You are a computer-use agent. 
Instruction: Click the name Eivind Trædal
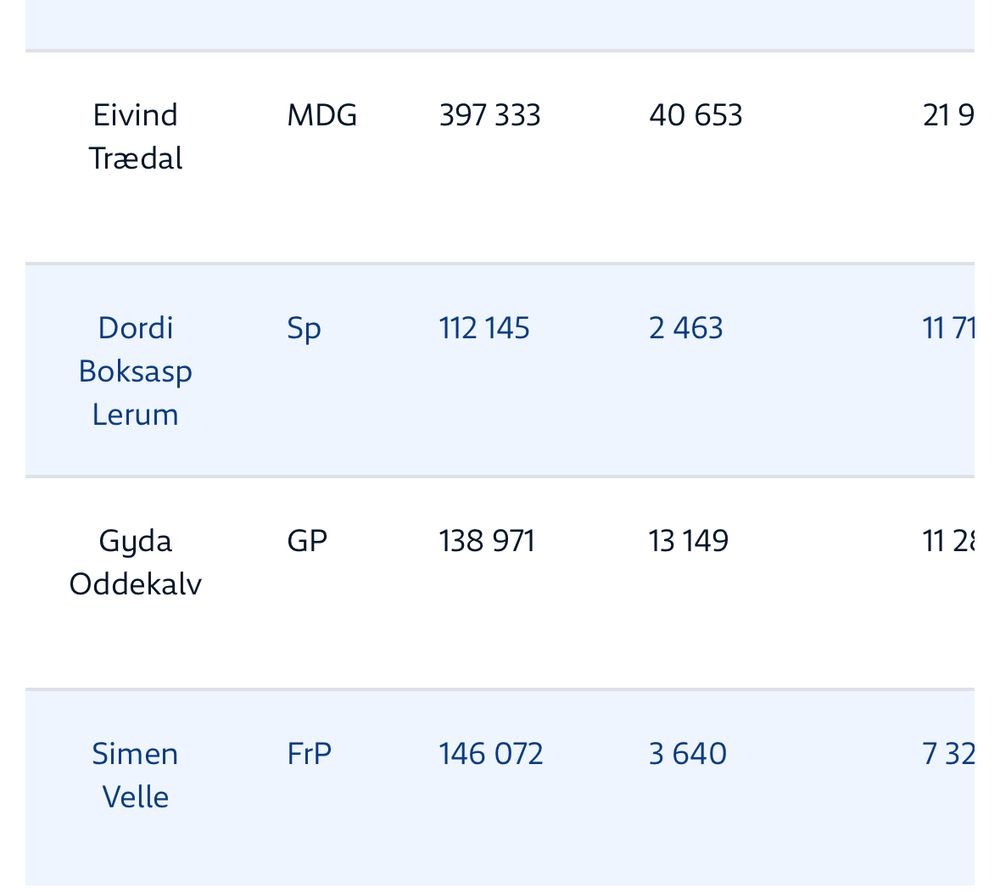(135, 136)
